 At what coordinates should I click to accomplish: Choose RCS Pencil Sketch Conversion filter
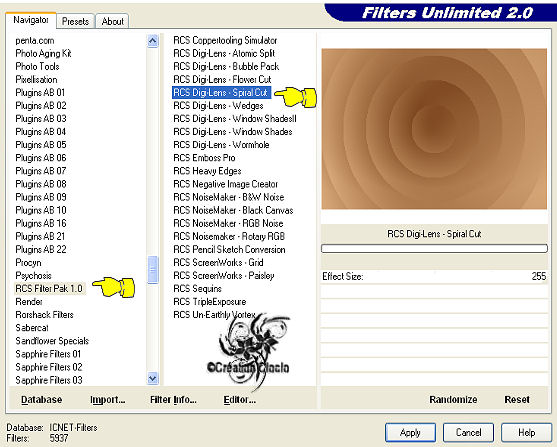pos(229,249)
